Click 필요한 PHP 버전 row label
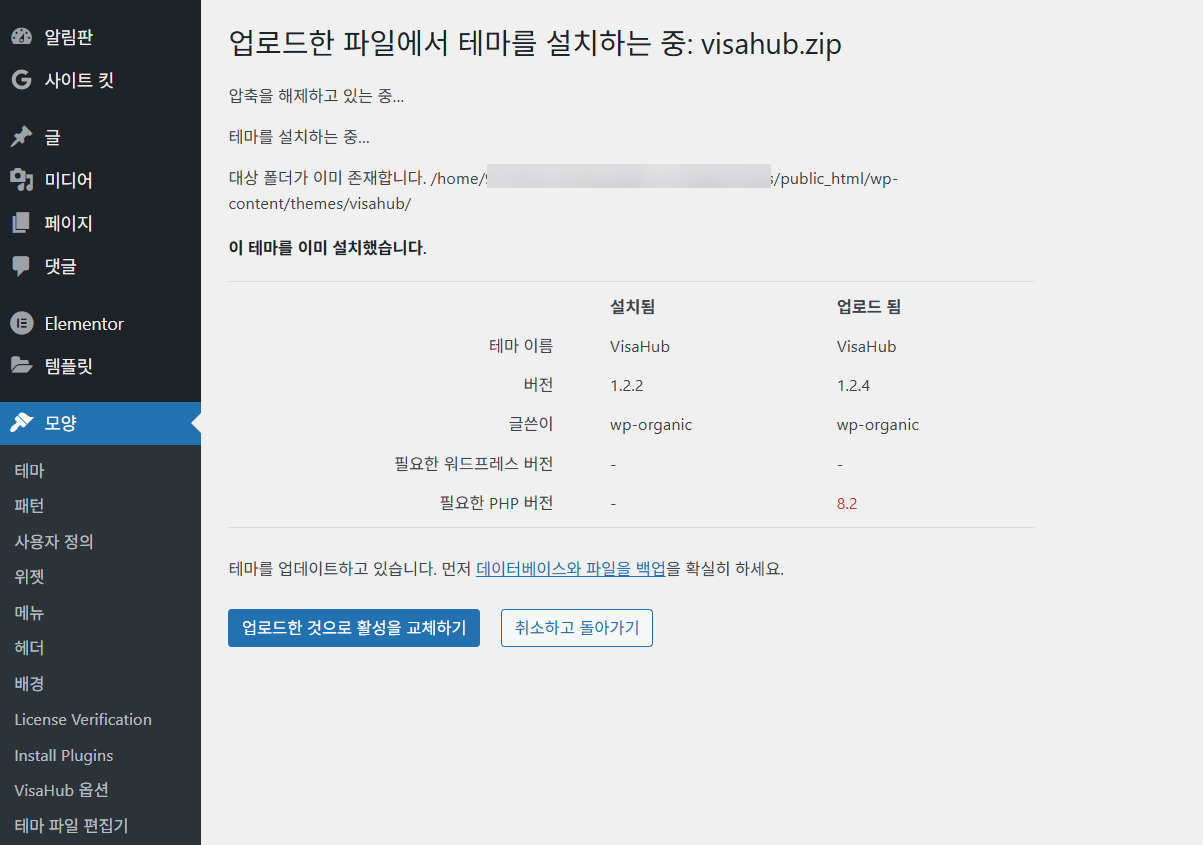 click(497, 503)
